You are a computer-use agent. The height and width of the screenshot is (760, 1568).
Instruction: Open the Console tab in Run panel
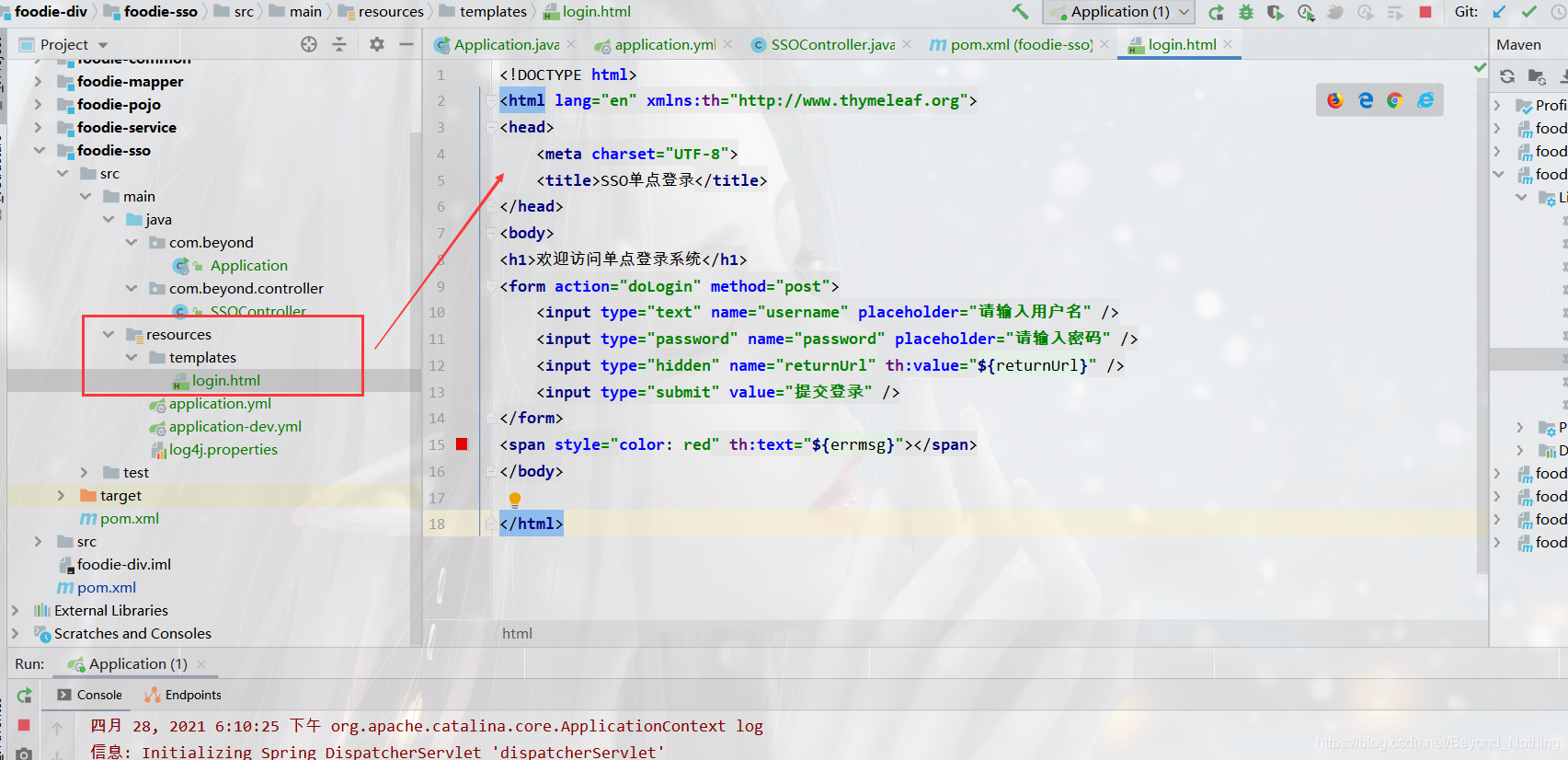tap(89, 695)
